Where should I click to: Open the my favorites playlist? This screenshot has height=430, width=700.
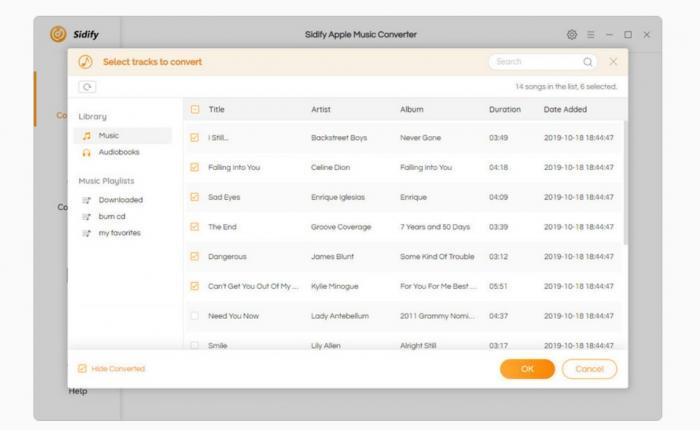pos(119,233)
